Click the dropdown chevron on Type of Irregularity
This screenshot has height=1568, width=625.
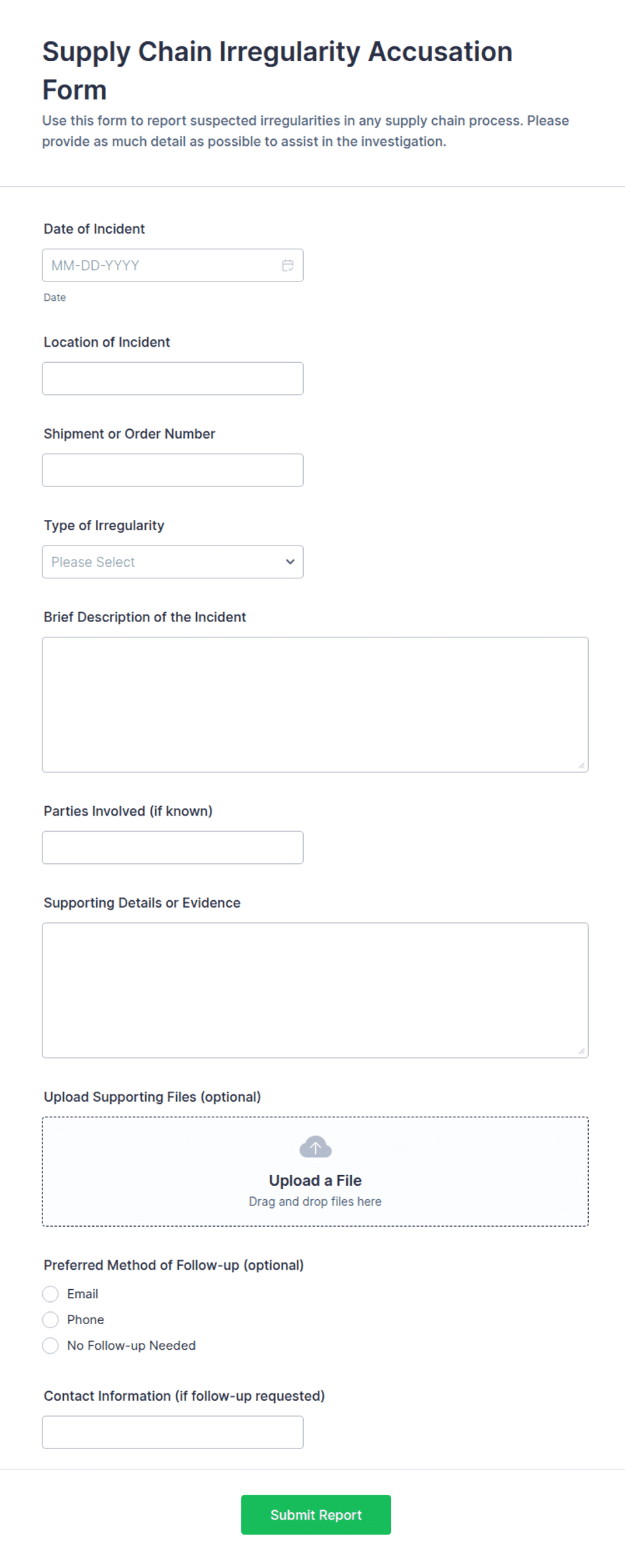pos(290,561)
